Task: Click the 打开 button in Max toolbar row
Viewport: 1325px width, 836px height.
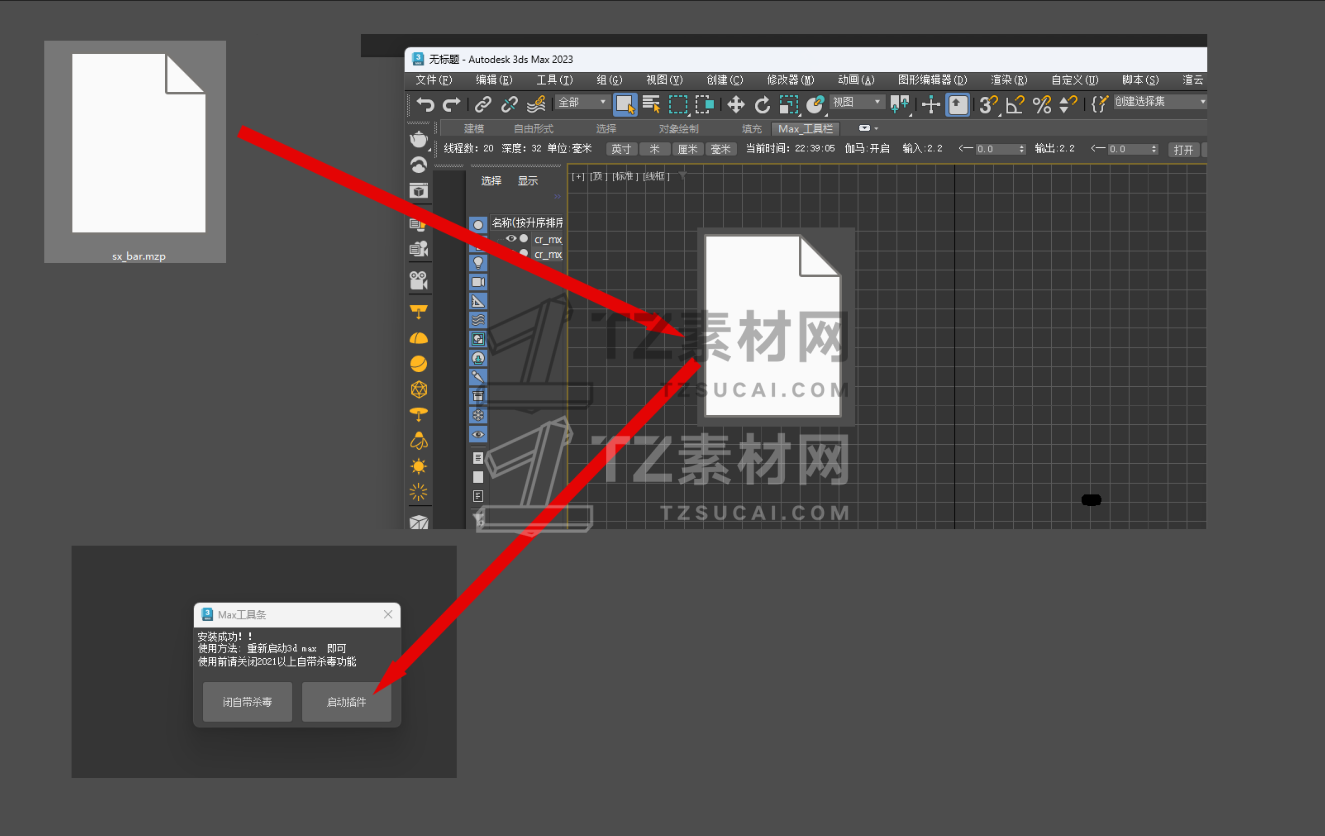Action: (x=1185, y=149)
